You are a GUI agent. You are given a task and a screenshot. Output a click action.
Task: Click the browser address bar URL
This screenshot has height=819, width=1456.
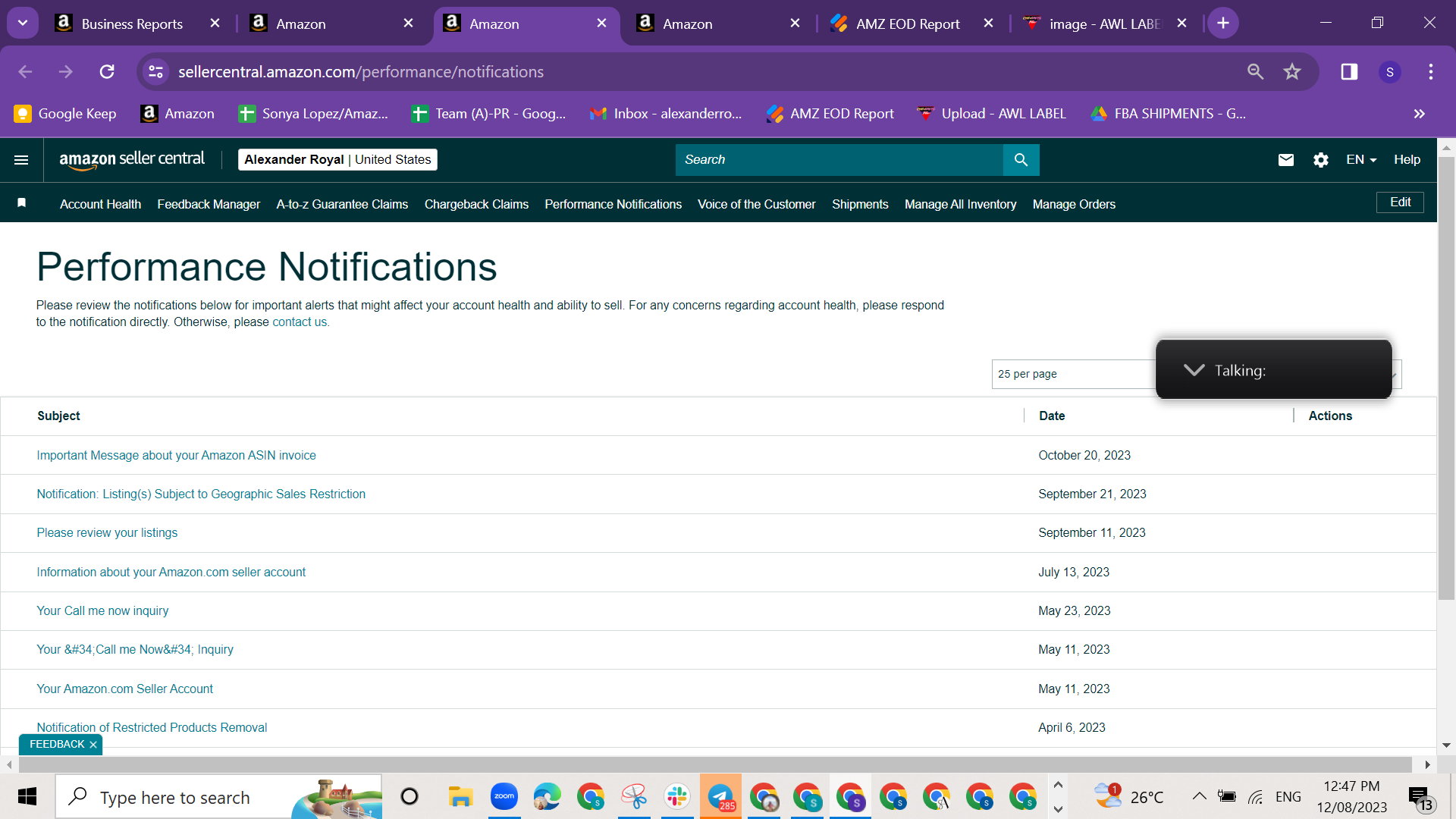pos(361,72)
